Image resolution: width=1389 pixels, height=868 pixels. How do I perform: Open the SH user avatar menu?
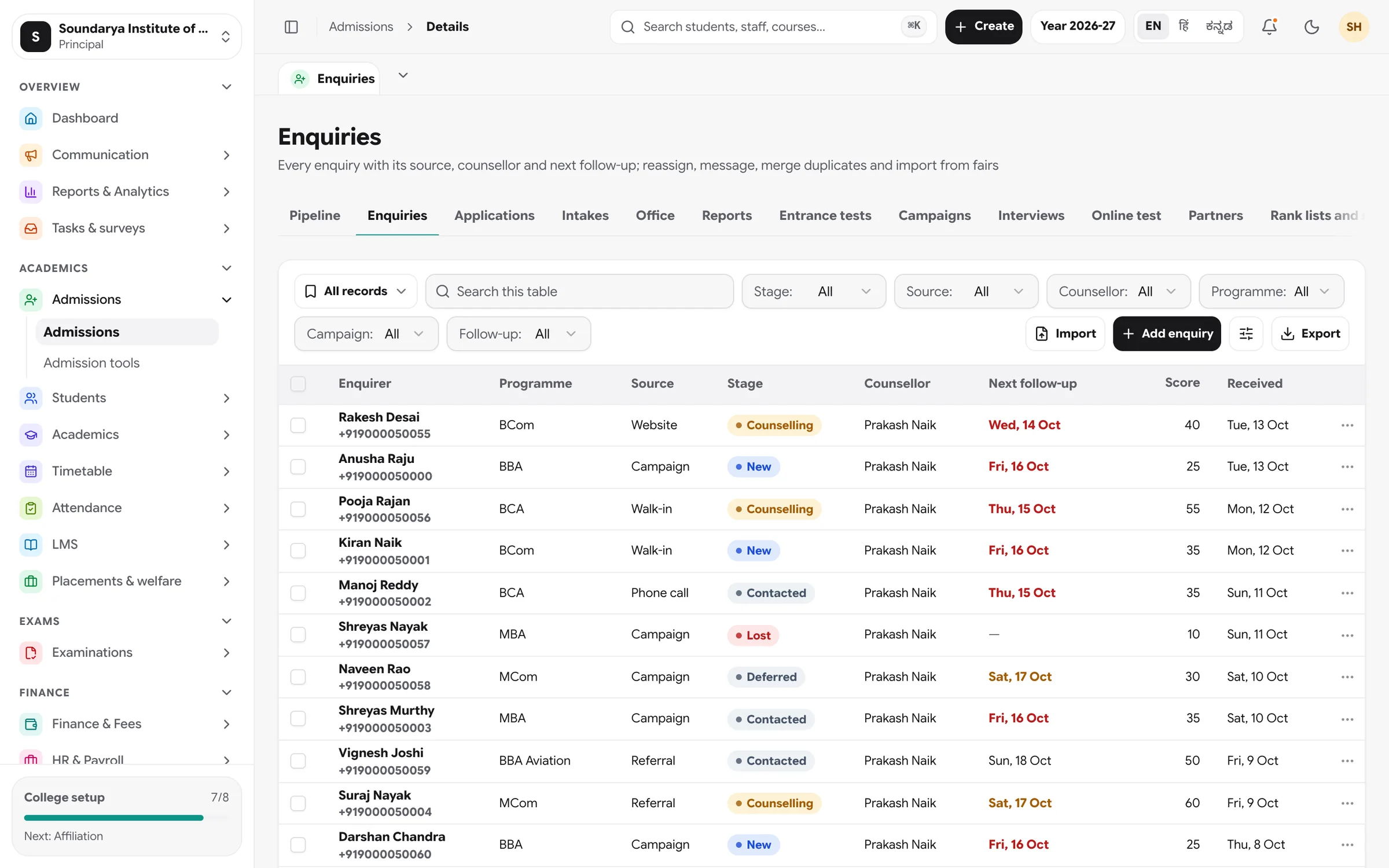tap(1354, 27)
